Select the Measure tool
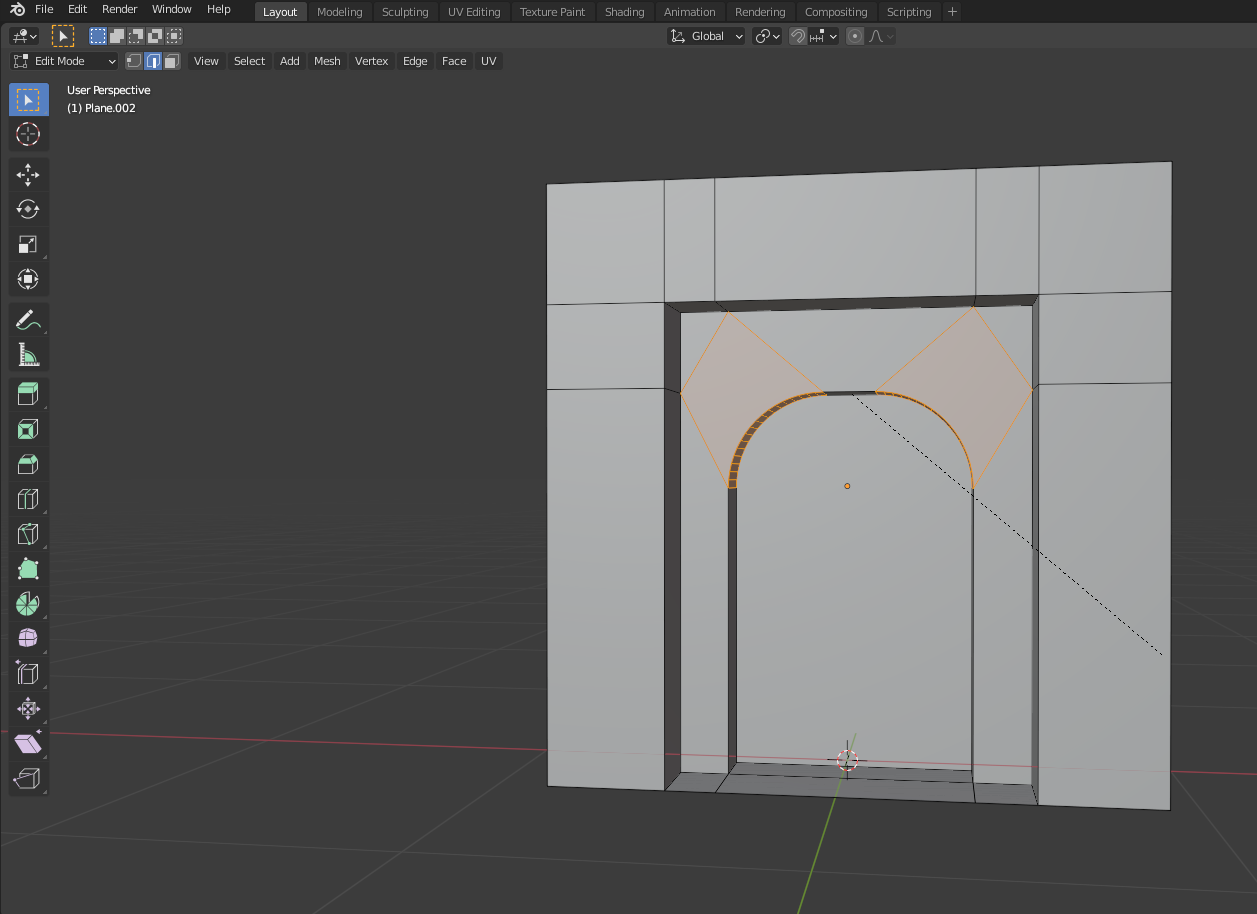The height and width of the screenshot is (914, 1257). pyautogui.click(x=28, y=354)
